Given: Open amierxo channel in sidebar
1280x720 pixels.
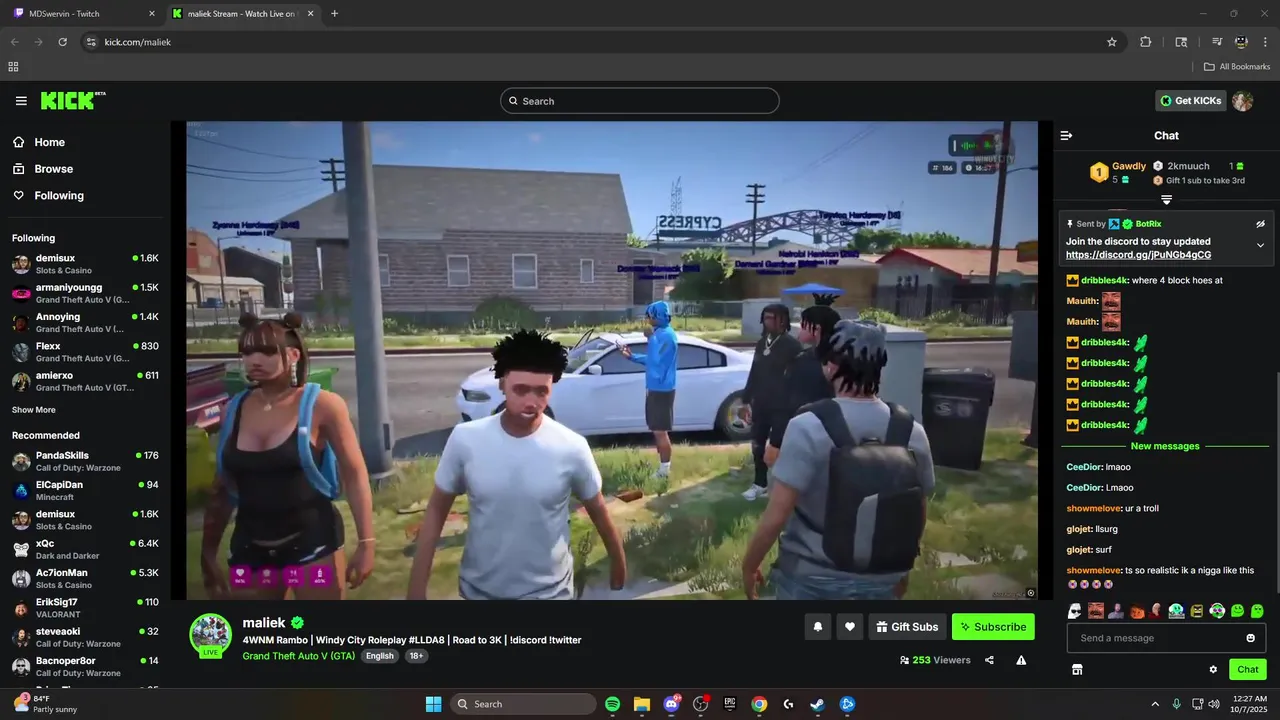Looking at the screenshot, I should pos(84,381).
